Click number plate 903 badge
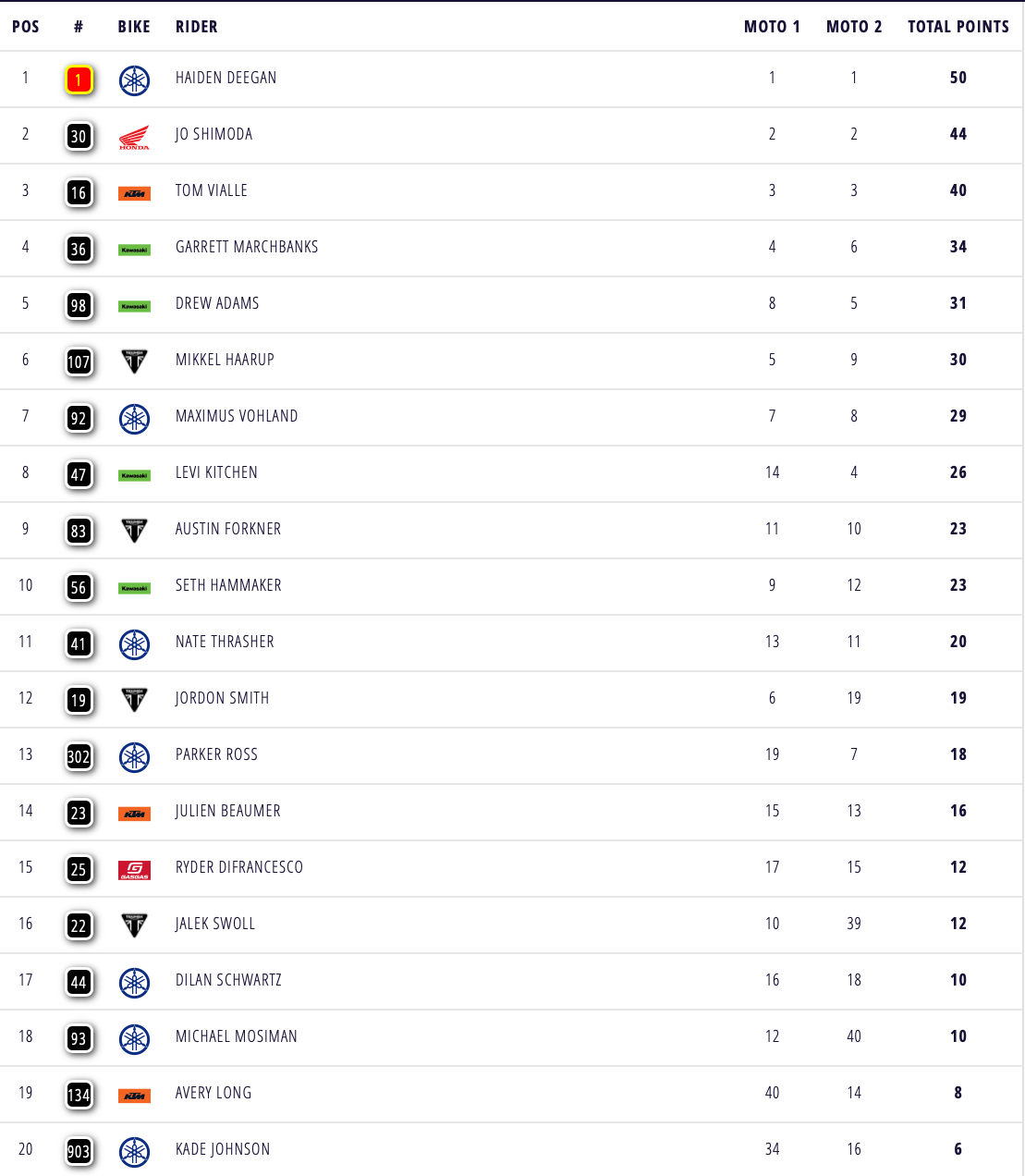The height and width of the screenshot is (1176, 1025). (x=79, y=1151)
